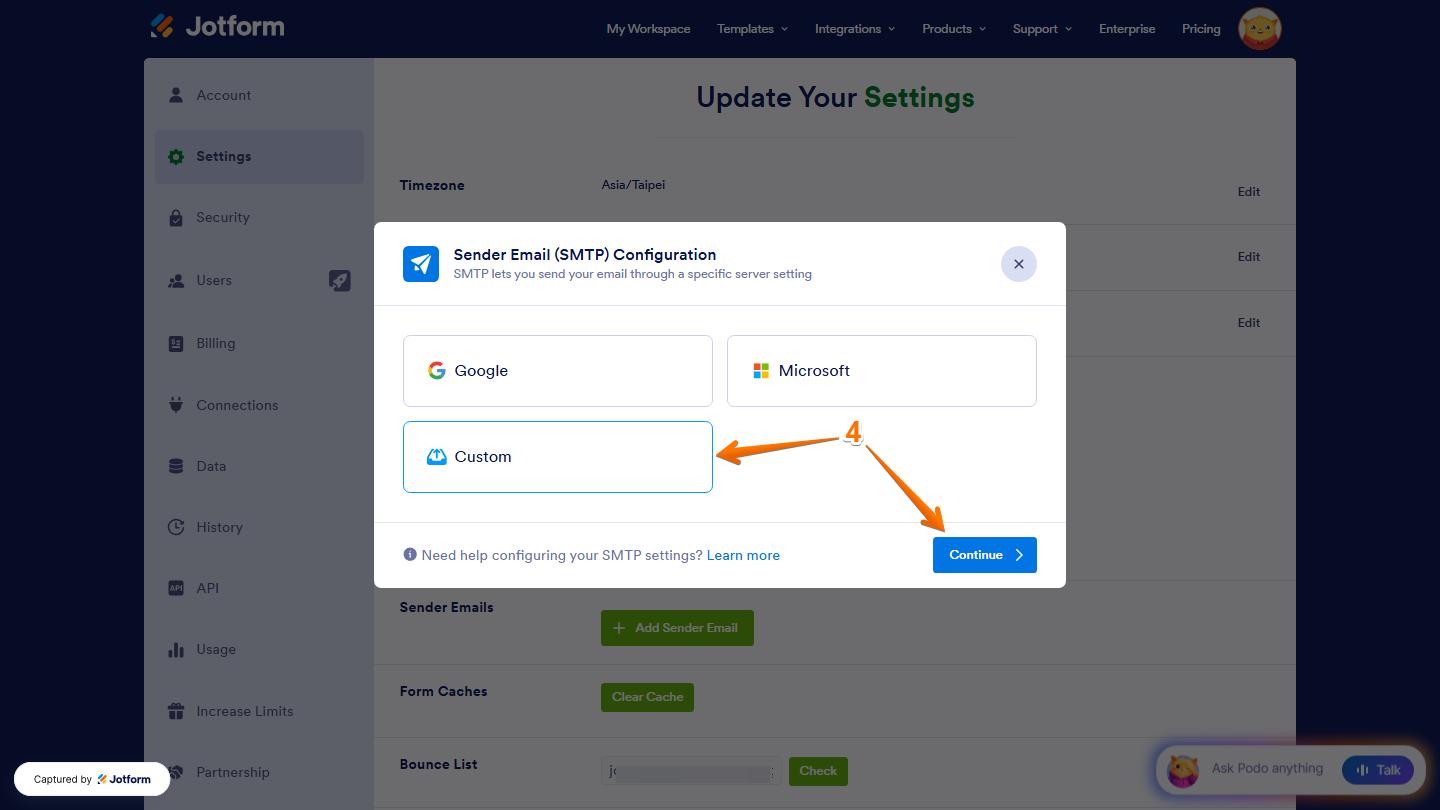Click the Talk voice button
The height and width of the screenshot is (810, 1440).
point(1378,770)
